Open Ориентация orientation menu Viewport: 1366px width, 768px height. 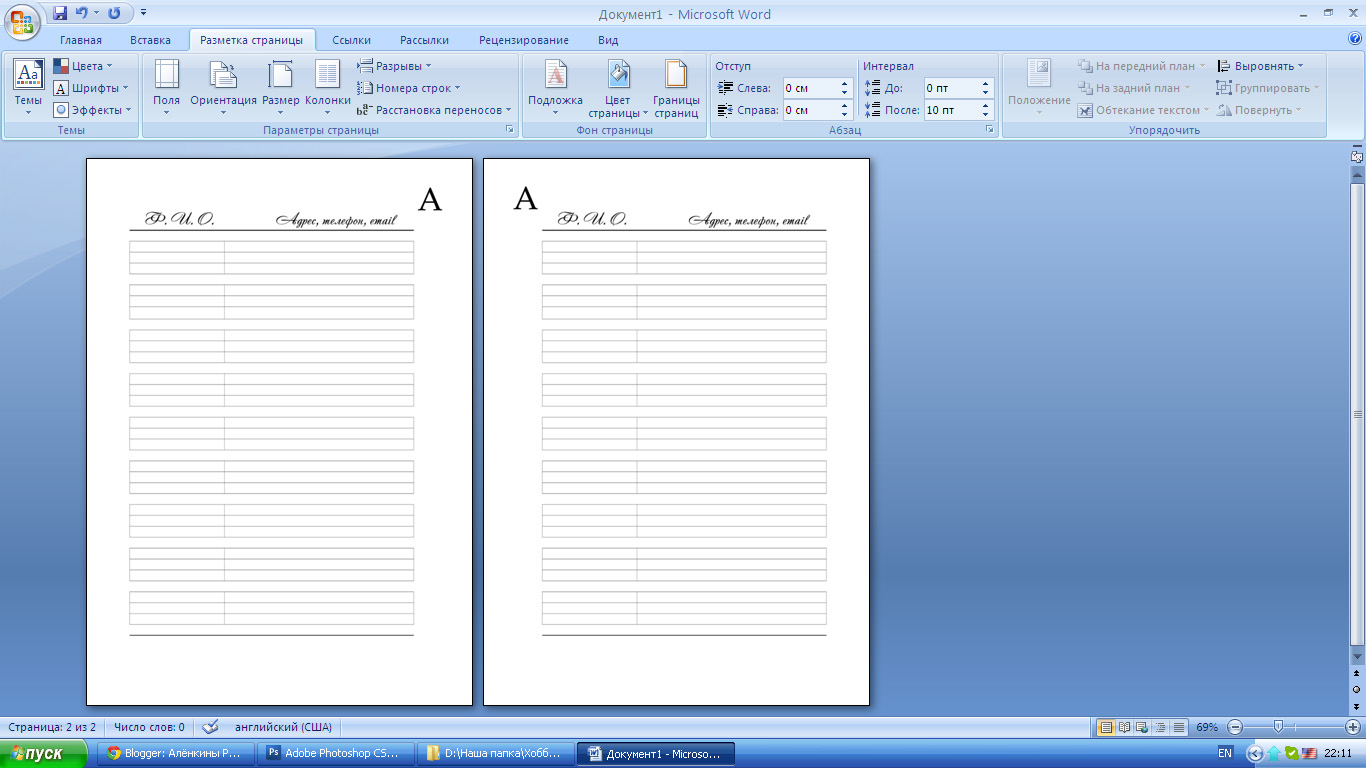[x=223, y=88]
